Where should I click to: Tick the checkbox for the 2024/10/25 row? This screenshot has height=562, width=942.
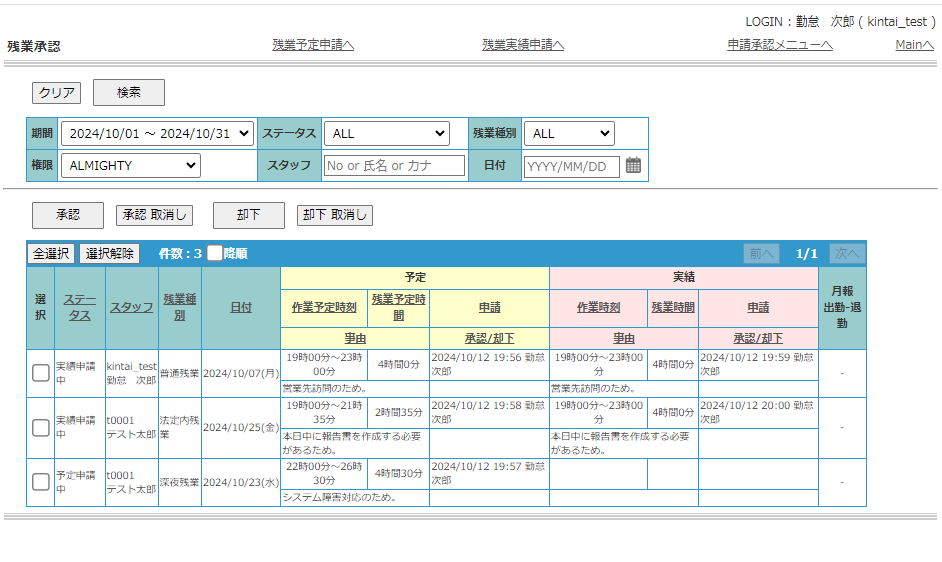(41, 427)
